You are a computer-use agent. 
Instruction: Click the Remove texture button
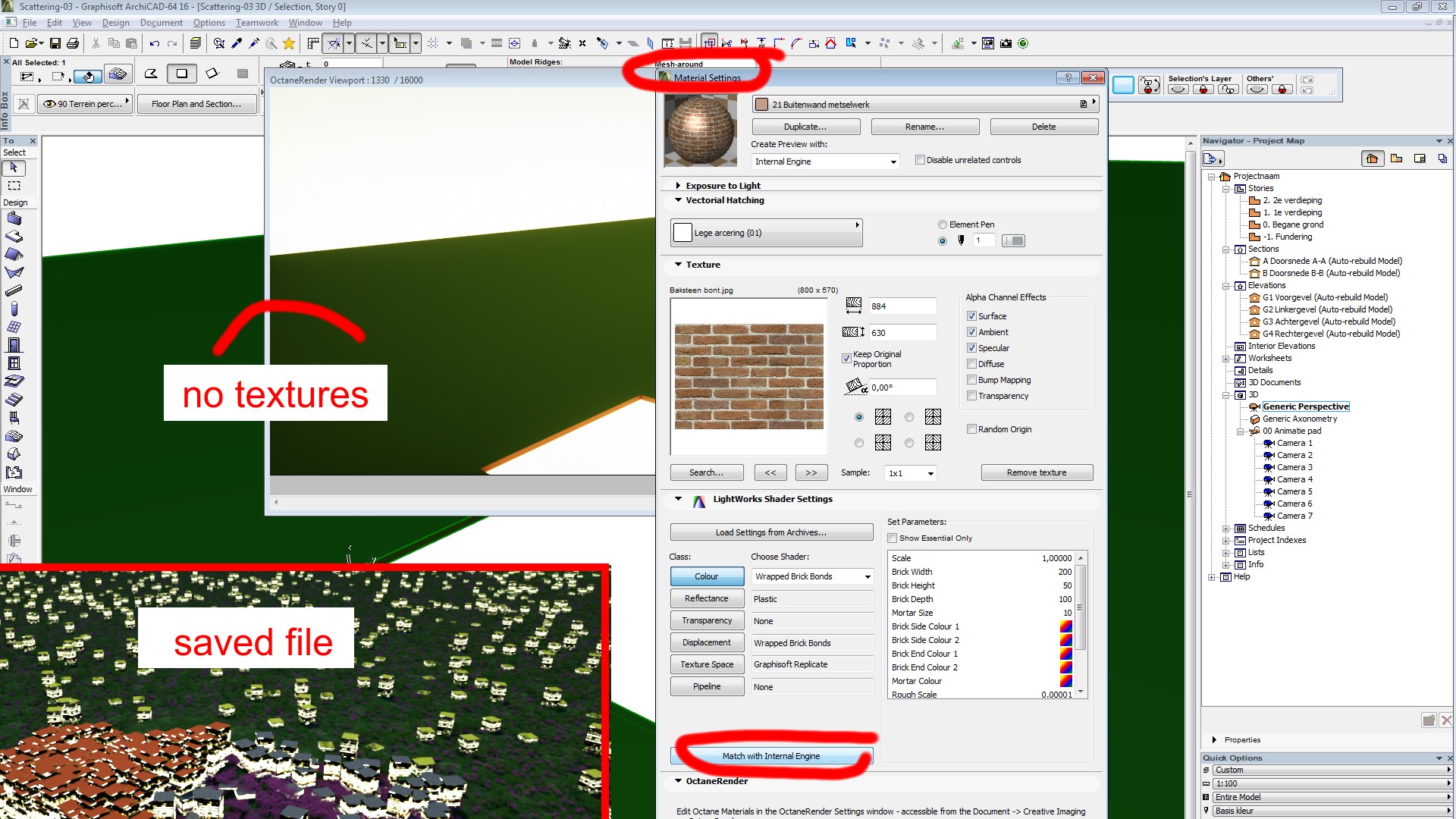coord(1036,472)
